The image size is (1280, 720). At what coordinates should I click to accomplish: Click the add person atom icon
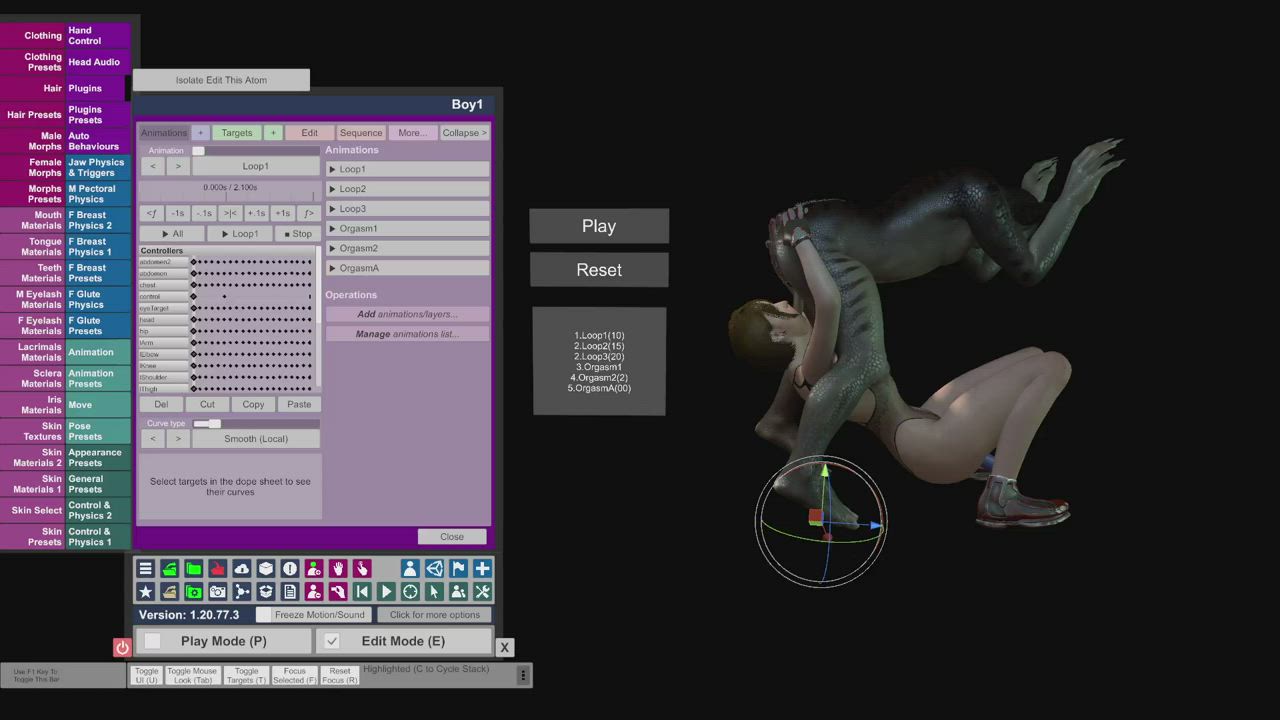tap(314, 568)
